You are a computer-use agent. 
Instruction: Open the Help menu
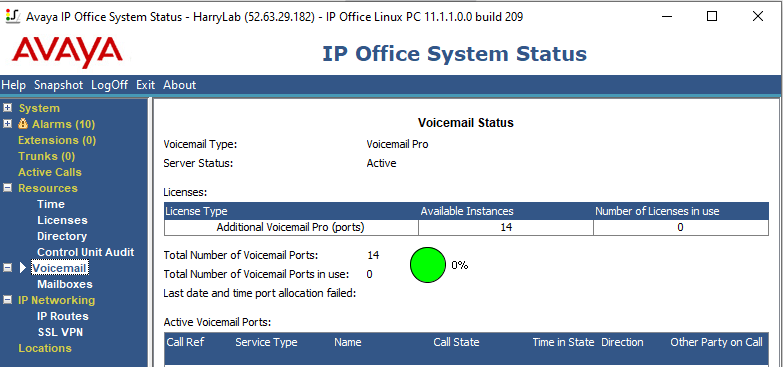click(x=13, y=85)
